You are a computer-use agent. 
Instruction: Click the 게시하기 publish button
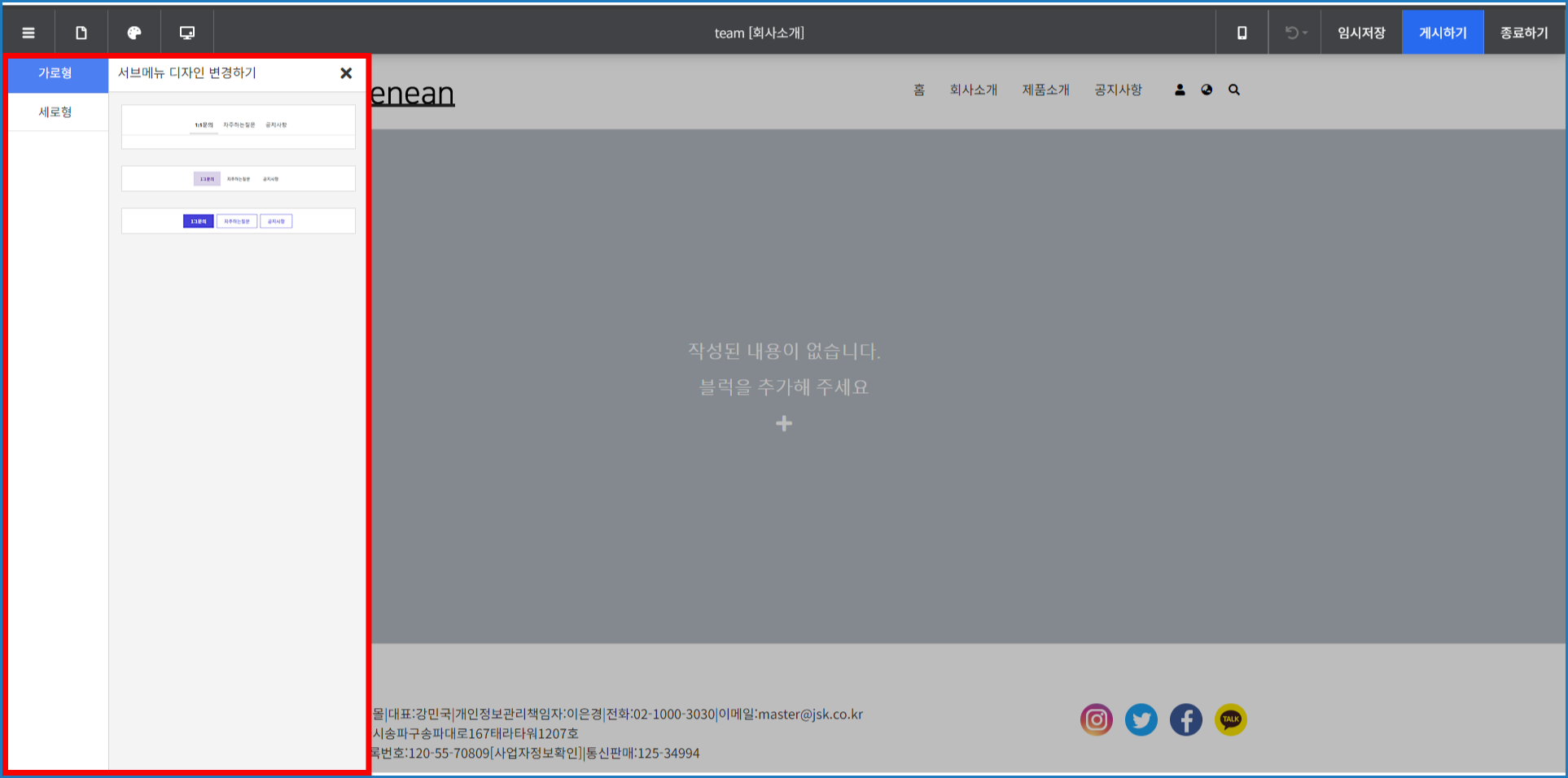pos(1443,33)
